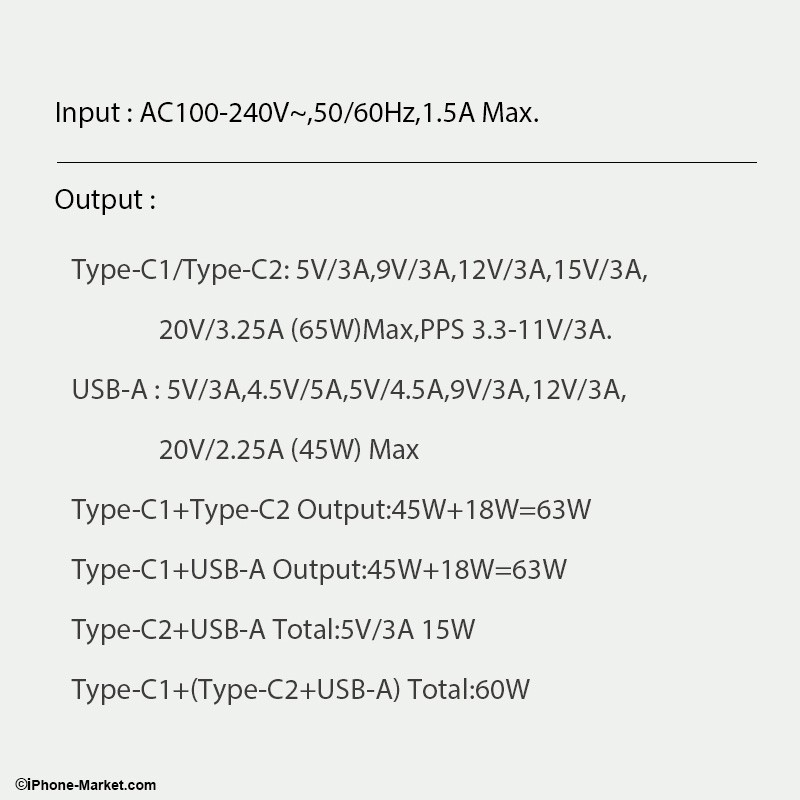Click the 'Type-C1/Type-C2:' label
This screenshot has height=800, width=800.
180,270
